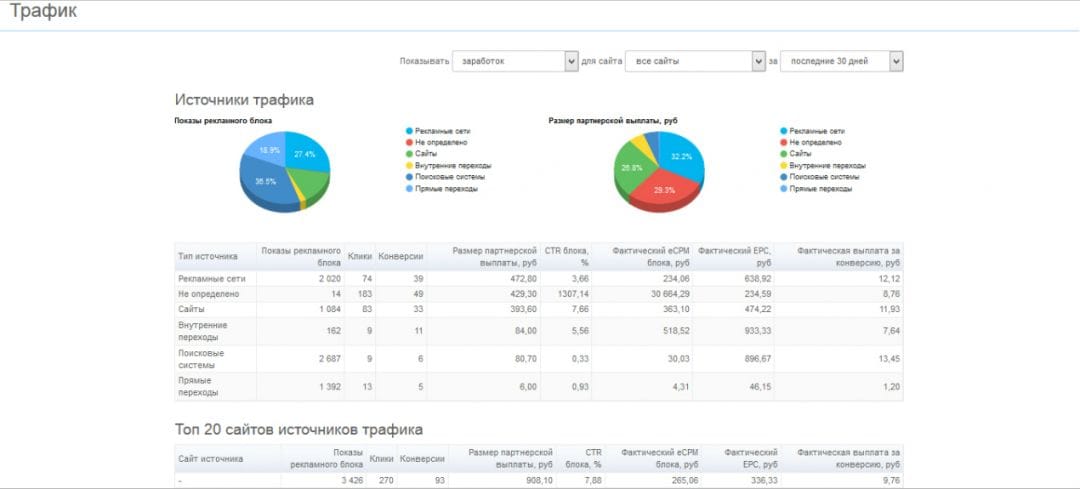Click 'Сайты' green dot in payout legend
Image resolution: width=1080 pixels, height=489 pixels.
pyautogui.click(x=784, y=154)
